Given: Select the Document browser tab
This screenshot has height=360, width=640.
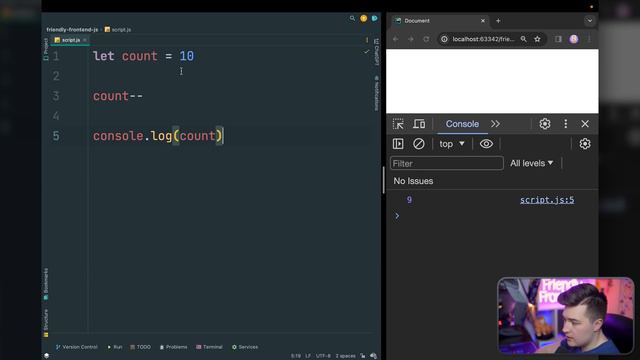Looking at the screenshot, I should click(x=440, y=20).
